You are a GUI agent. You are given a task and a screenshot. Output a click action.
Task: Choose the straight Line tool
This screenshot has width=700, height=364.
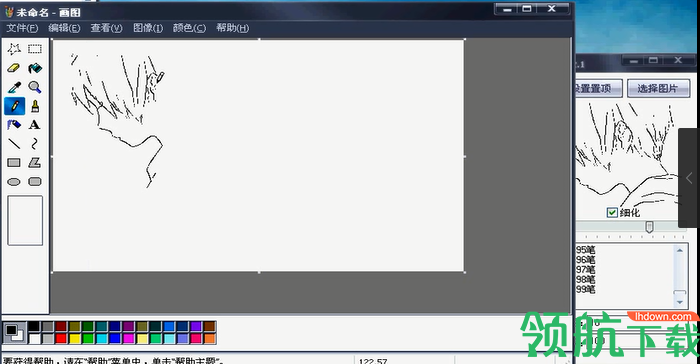click(14, 144)
